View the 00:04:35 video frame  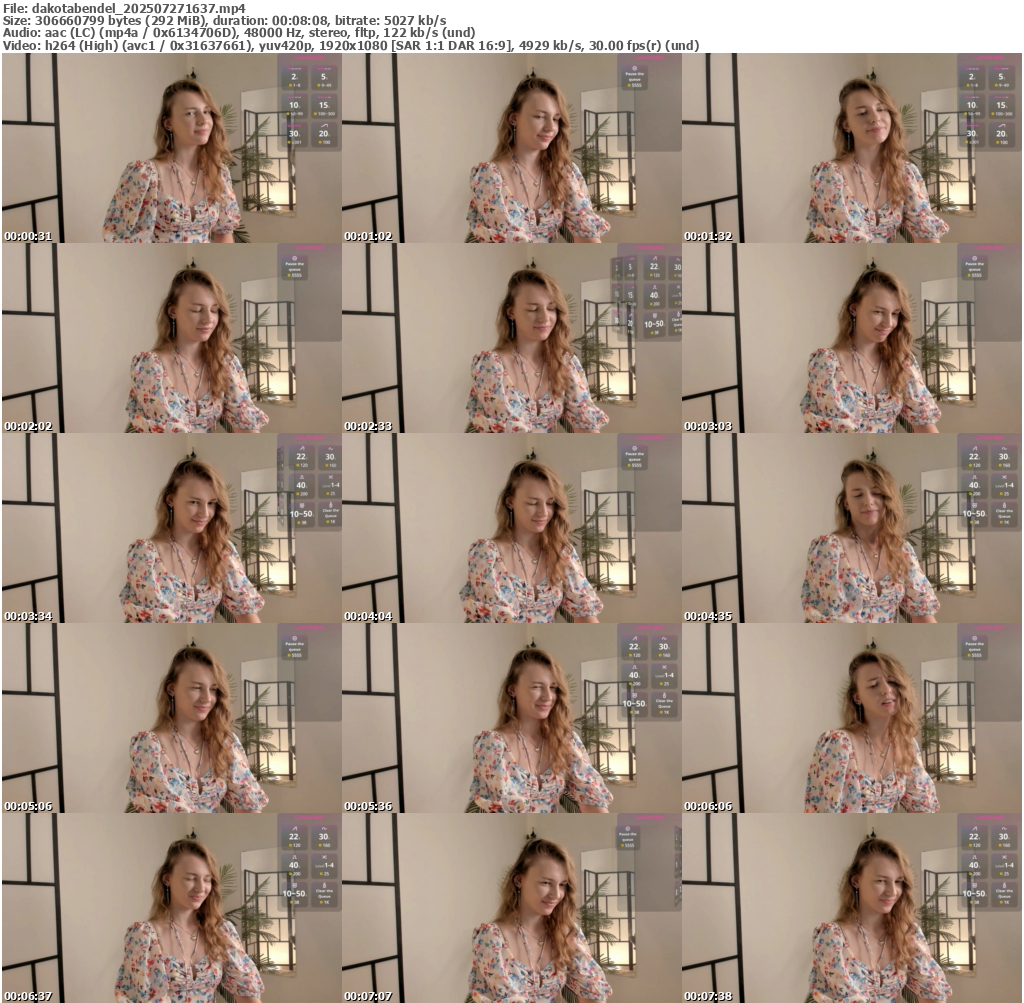point(852,528)
